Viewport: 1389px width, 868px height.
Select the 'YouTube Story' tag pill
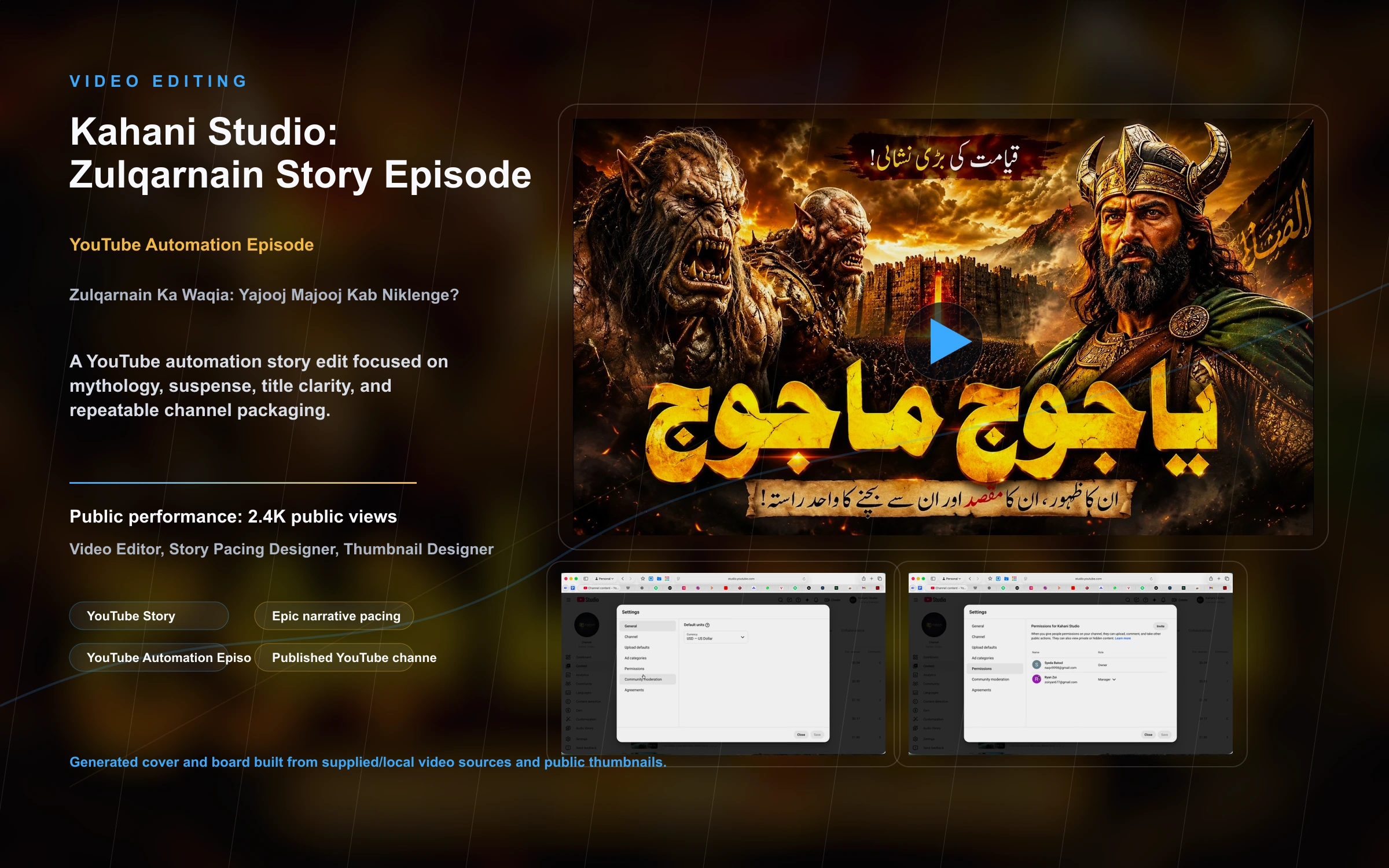149,616
